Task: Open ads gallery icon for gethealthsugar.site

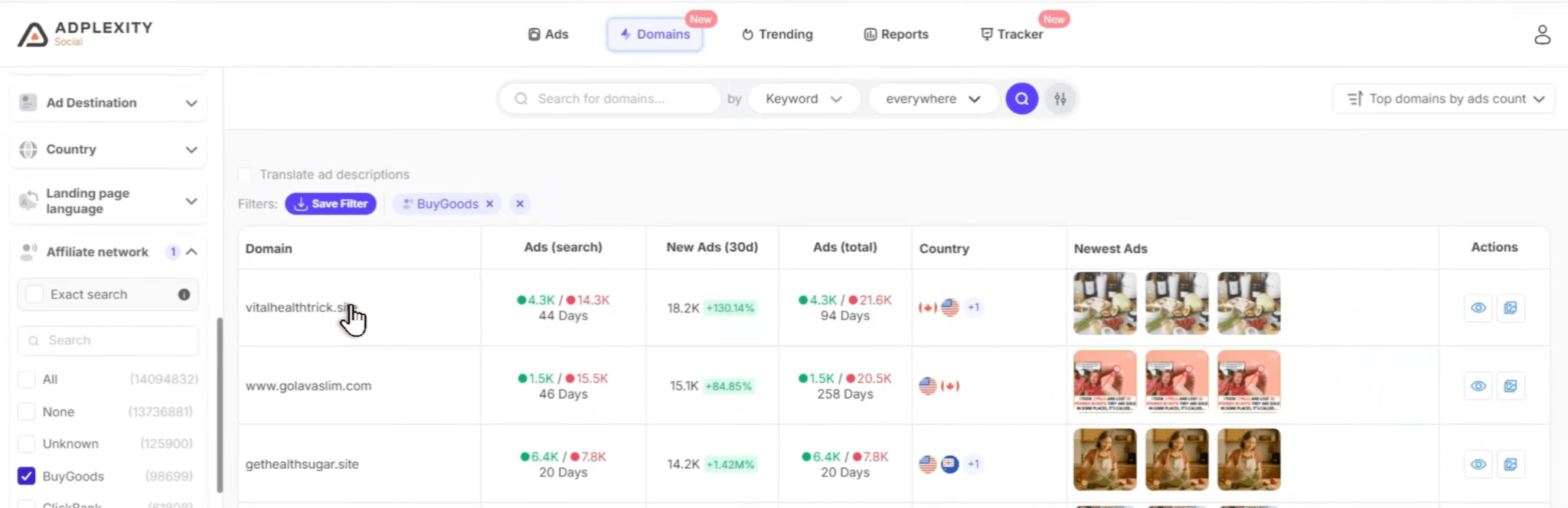Action: point(1511,464)
